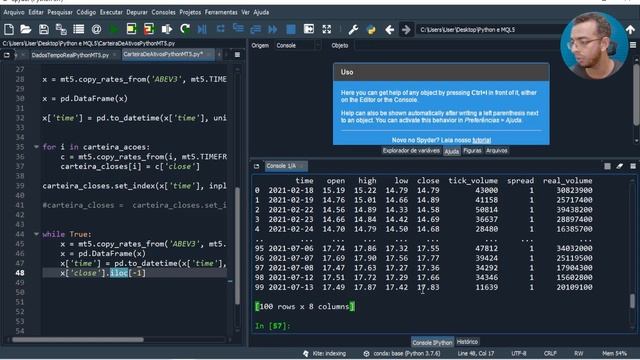The height and width of the screenshot is (360, 640).
Task: Run the current selection or line
Action: tap(167, 29)
